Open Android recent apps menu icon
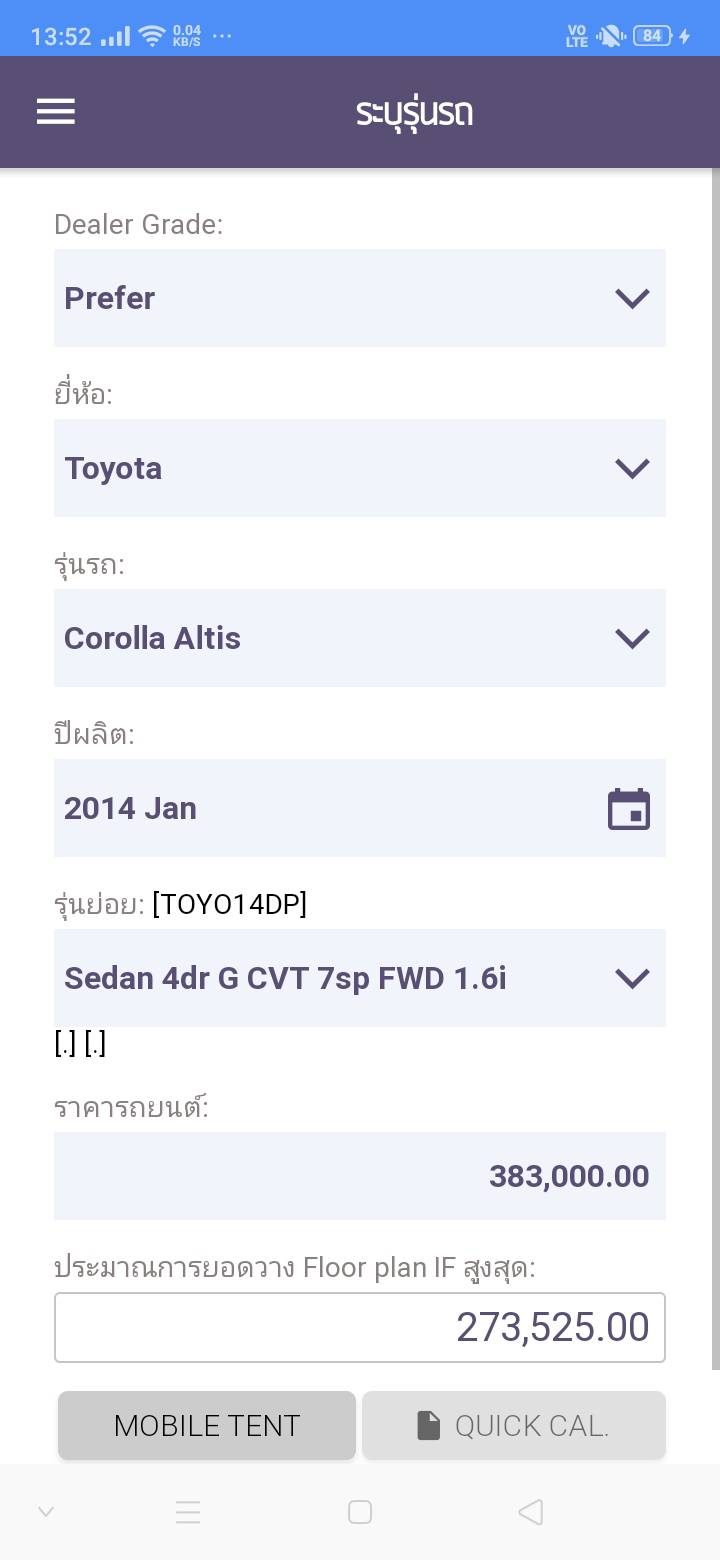 (188, 1512)
